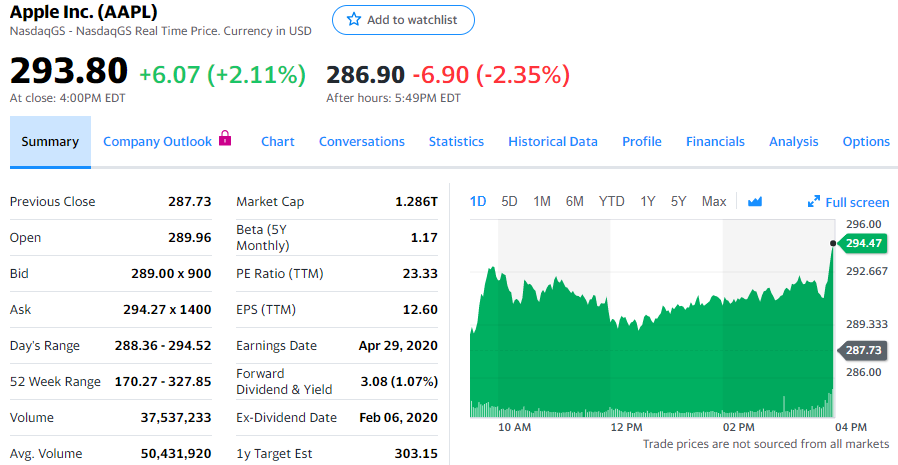Switch chart type using the area chart icon
The width and height of the screenshot is (898, 465).
pos(755,202)
